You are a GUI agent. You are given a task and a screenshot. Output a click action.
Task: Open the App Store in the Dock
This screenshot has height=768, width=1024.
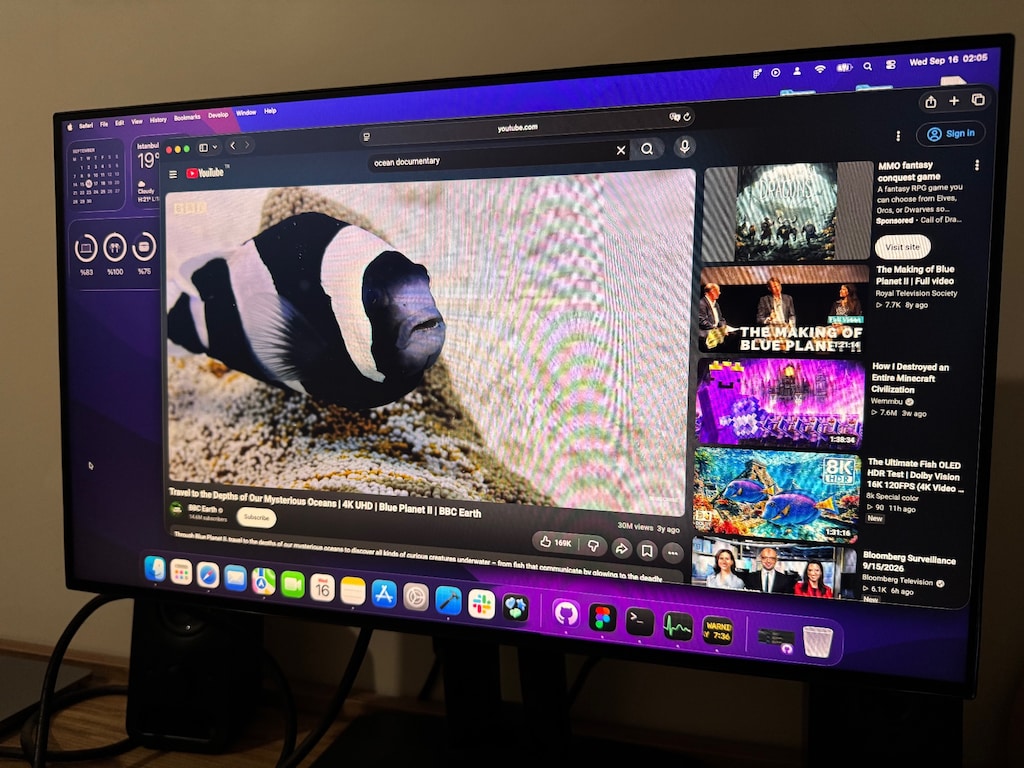[384, 594]
